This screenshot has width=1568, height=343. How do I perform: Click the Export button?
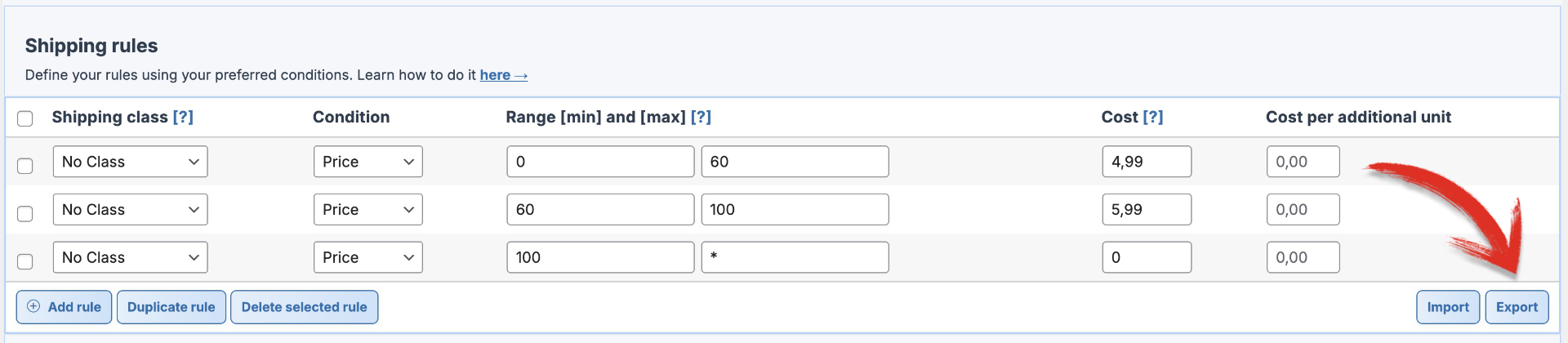(x=1517, y=307)
